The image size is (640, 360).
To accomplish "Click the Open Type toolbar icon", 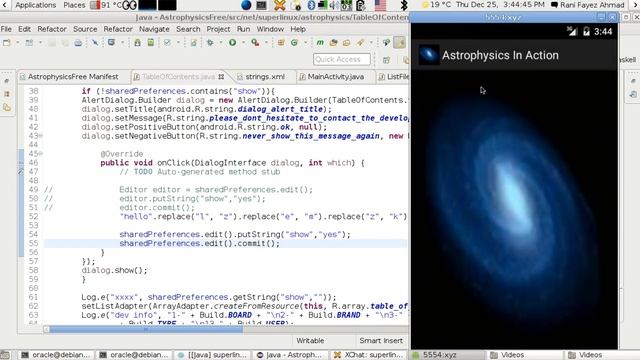I will point(333,42).
